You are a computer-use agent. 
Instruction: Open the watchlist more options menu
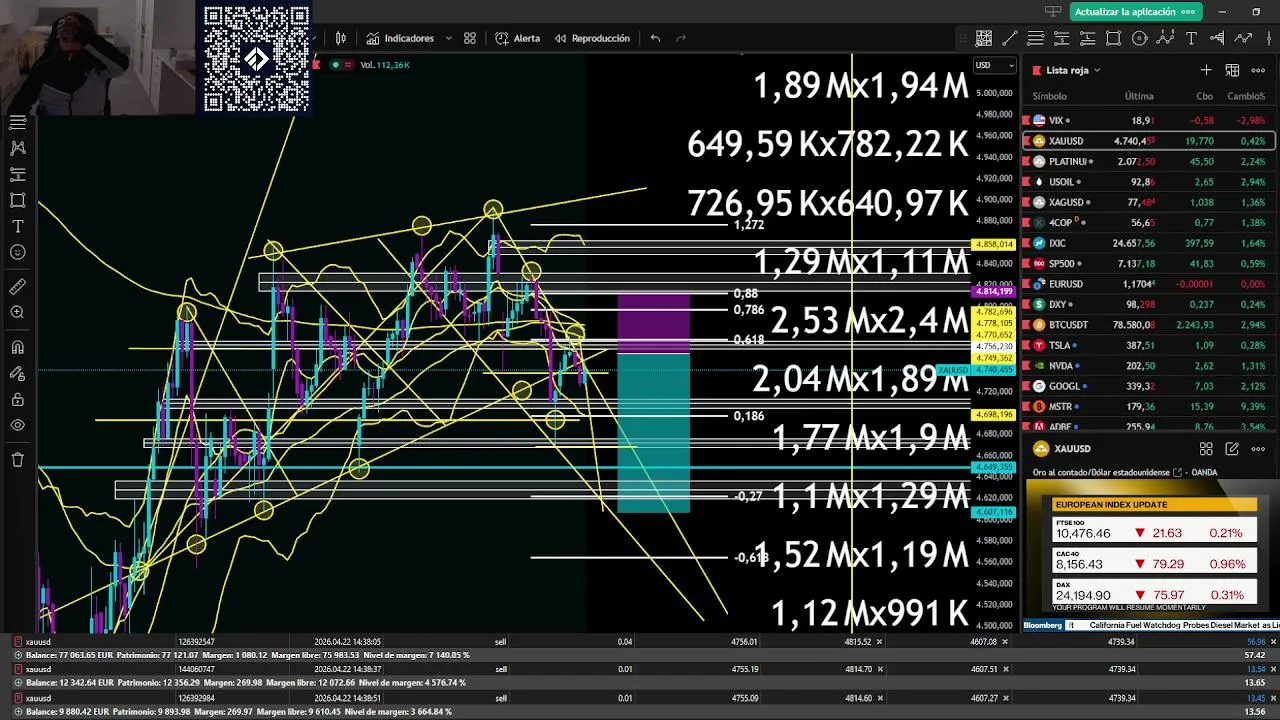click(x=1258, y=70)
